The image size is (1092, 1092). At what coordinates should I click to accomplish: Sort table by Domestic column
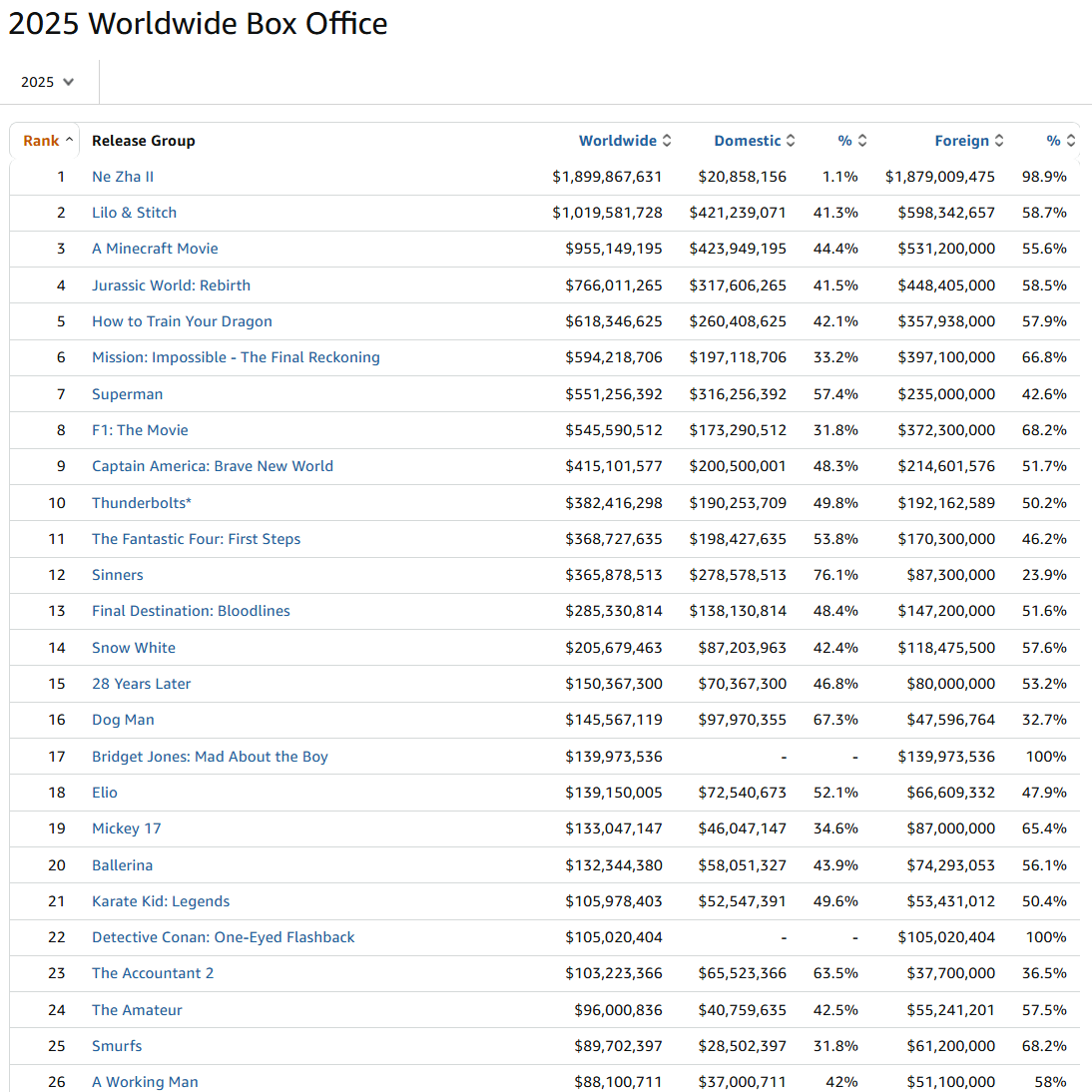tap(755, 141)
